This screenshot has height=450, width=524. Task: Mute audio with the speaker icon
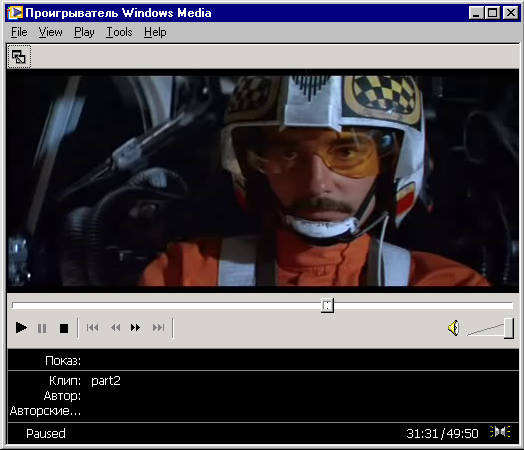point(454,328)
